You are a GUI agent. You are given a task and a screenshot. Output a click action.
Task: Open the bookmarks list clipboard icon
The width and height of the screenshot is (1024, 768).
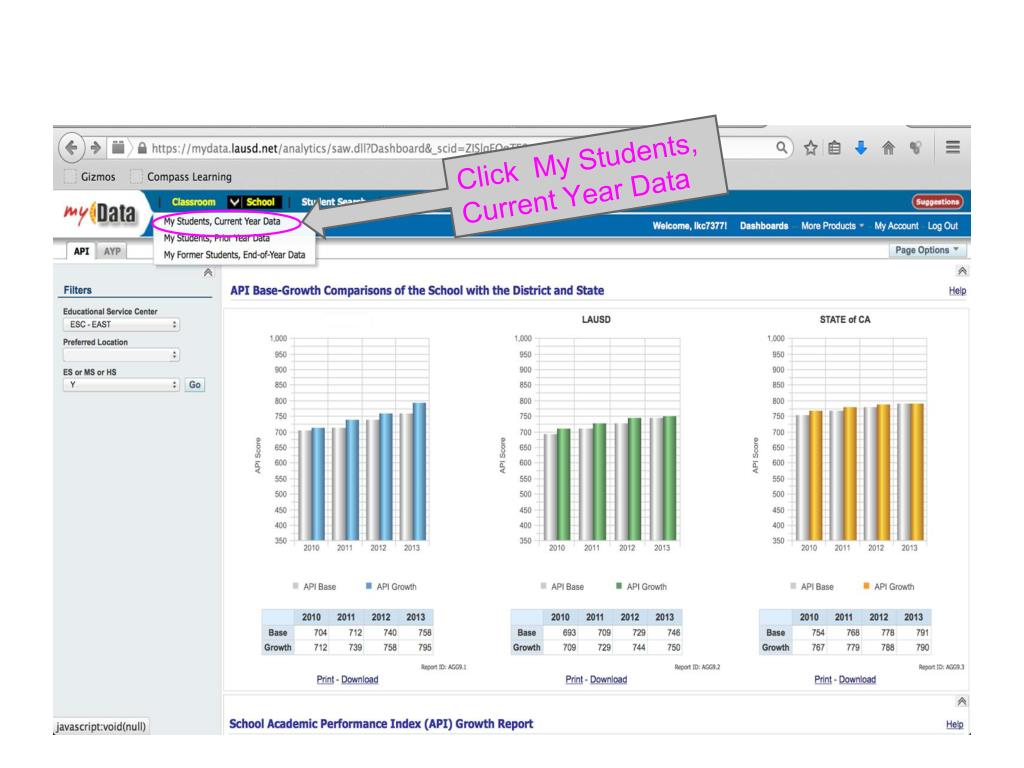point(835,148)
